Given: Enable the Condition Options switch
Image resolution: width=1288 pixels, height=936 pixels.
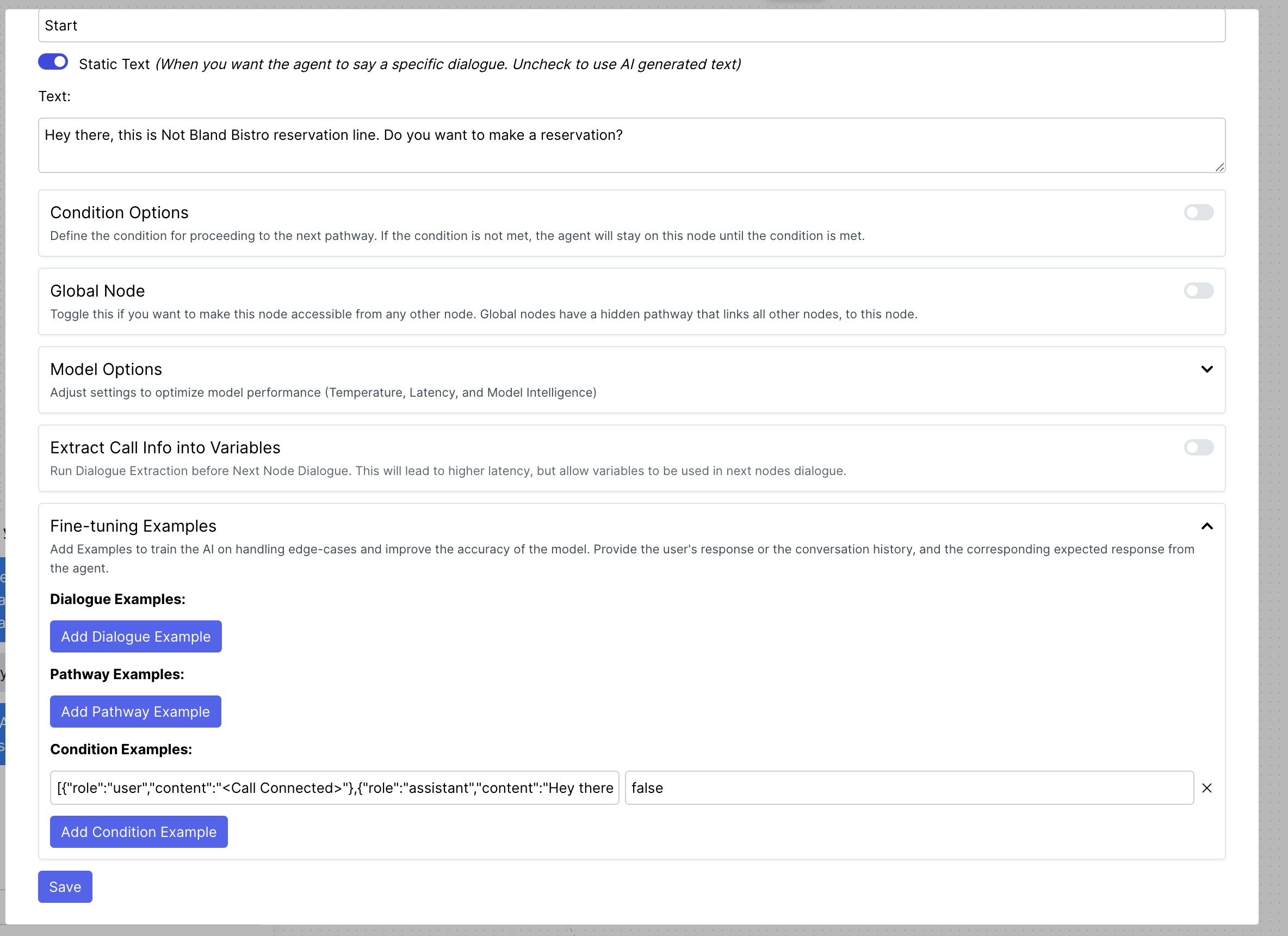Looking at the screenshot, I should click(x=1198, y=213).
